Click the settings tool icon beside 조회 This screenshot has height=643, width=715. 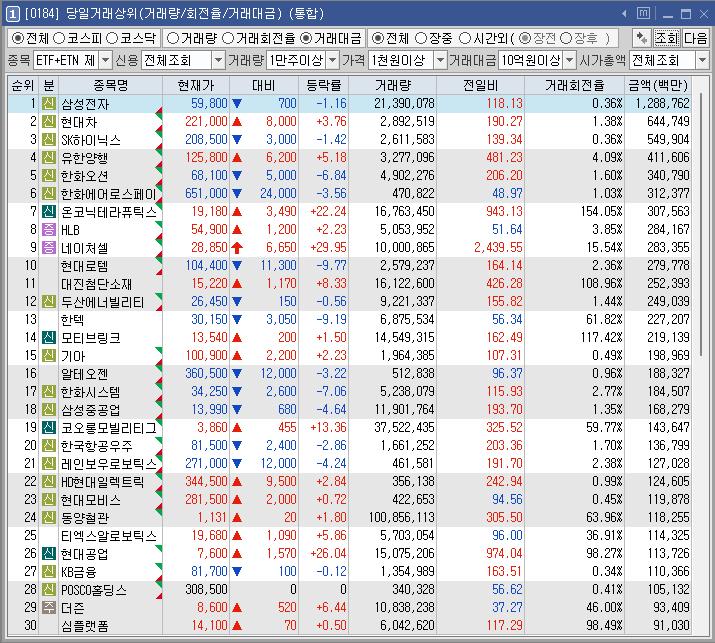click(x=642, y=38)
